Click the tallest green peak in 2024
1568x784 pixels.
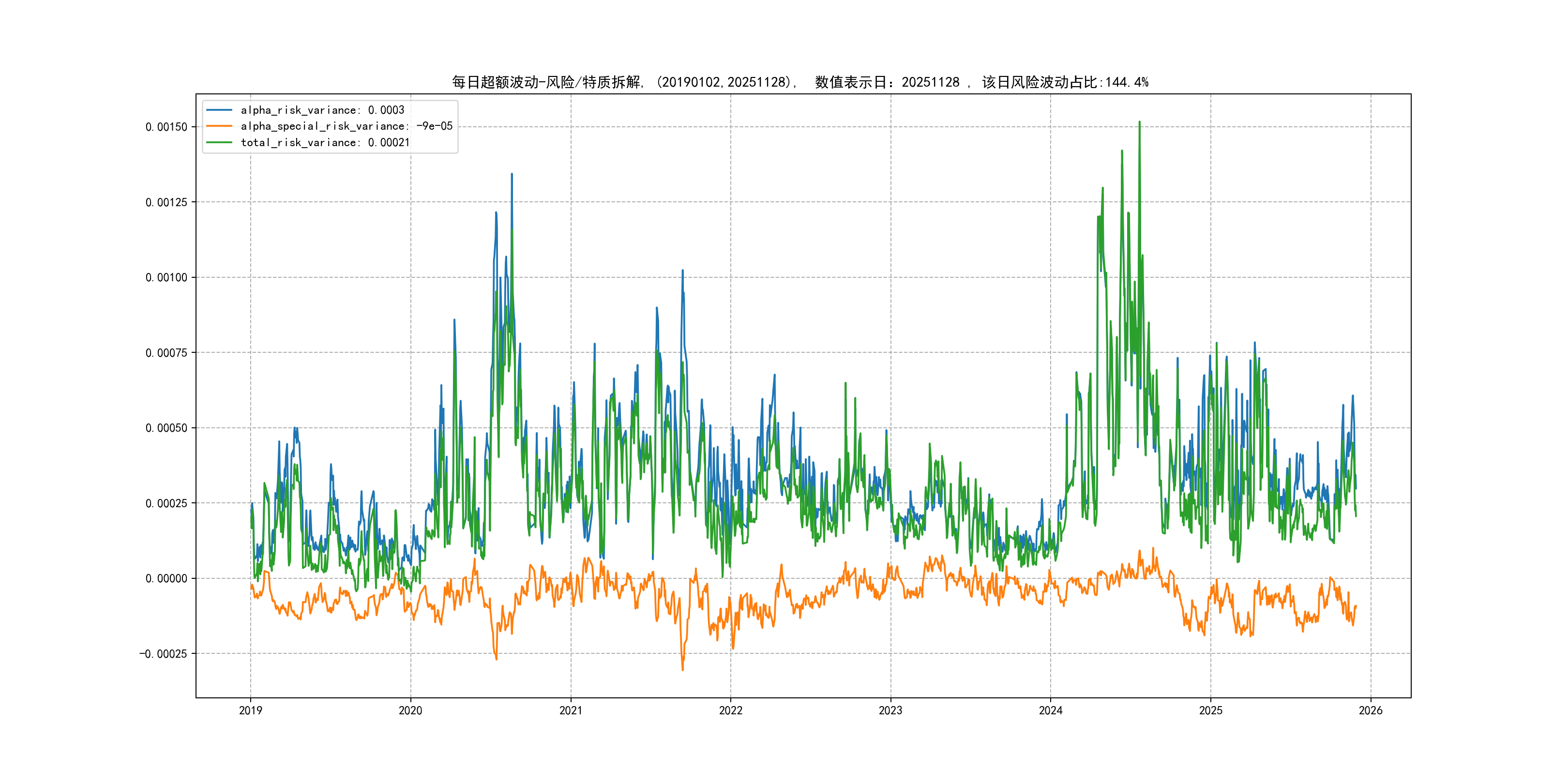(x=1140, y=123)
